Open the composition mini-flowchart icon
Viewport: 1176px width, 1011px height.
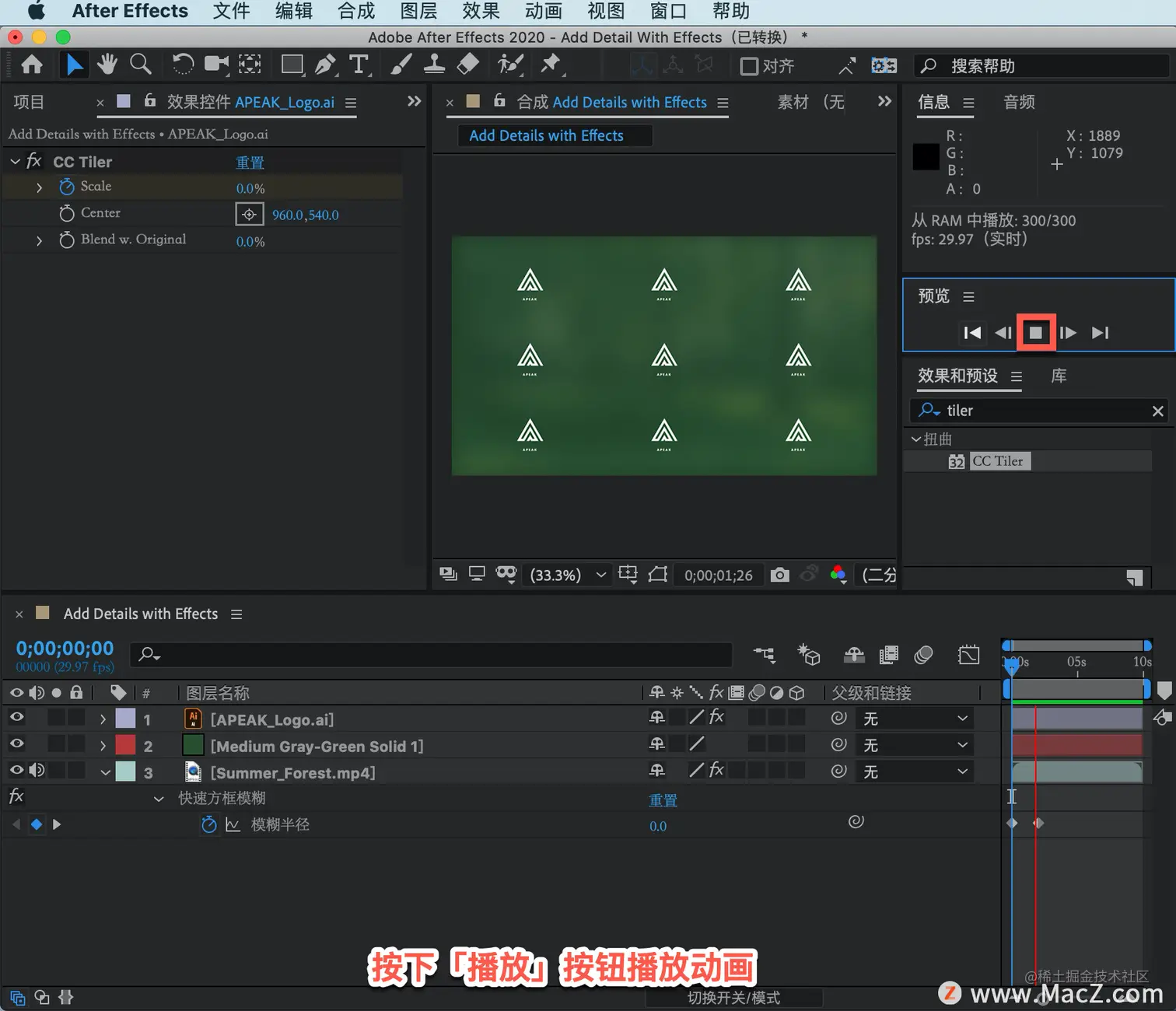click(765, 655)
